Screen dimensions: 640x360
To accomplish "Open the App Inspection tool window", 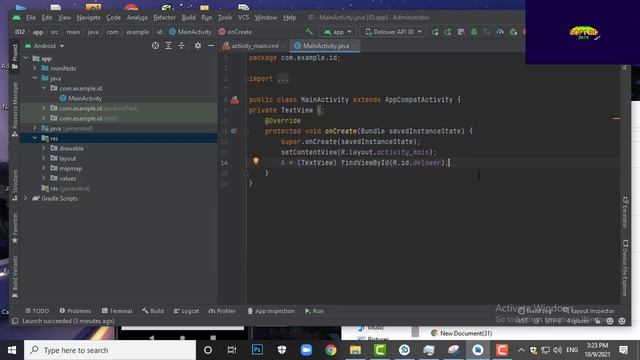I will click(x=271, y=311).
